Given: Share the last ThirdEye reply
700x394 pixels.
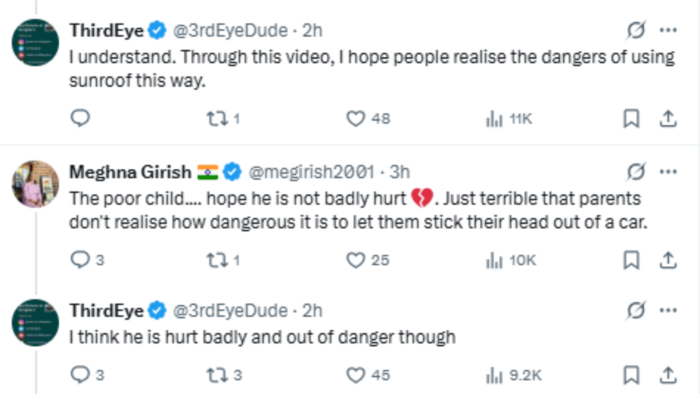Looking at the screenshot, I should click(668, 375).
